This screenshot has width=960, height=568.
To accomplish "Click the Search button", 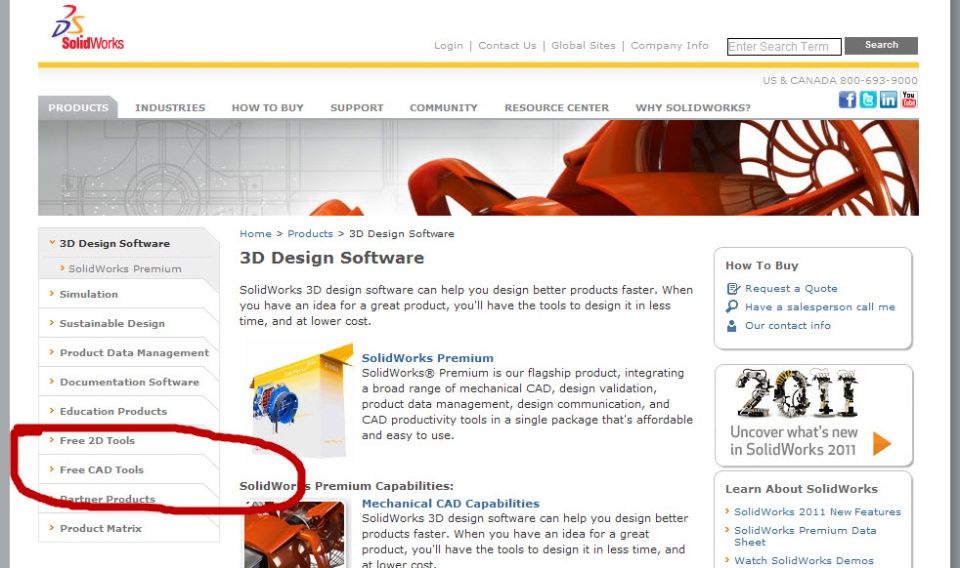I will point(881,45).
